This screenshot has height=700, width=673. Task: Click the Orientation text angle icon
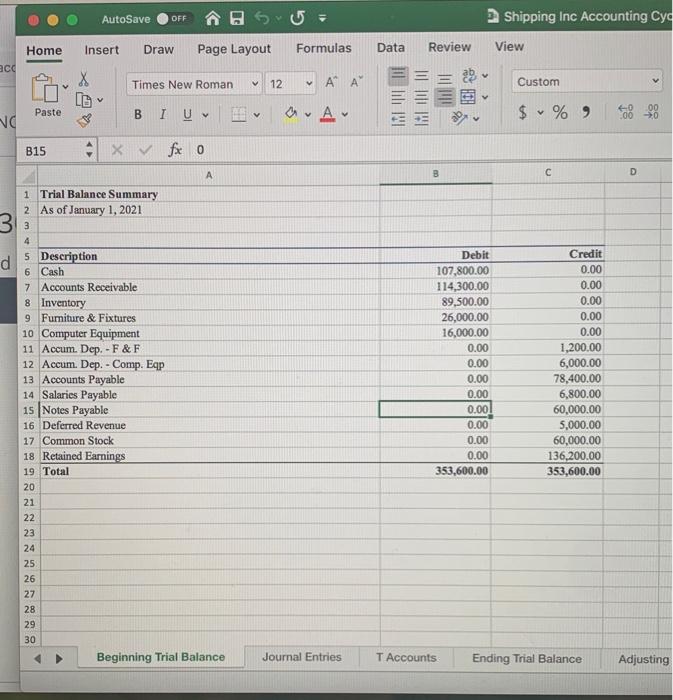tap(460, 118)
